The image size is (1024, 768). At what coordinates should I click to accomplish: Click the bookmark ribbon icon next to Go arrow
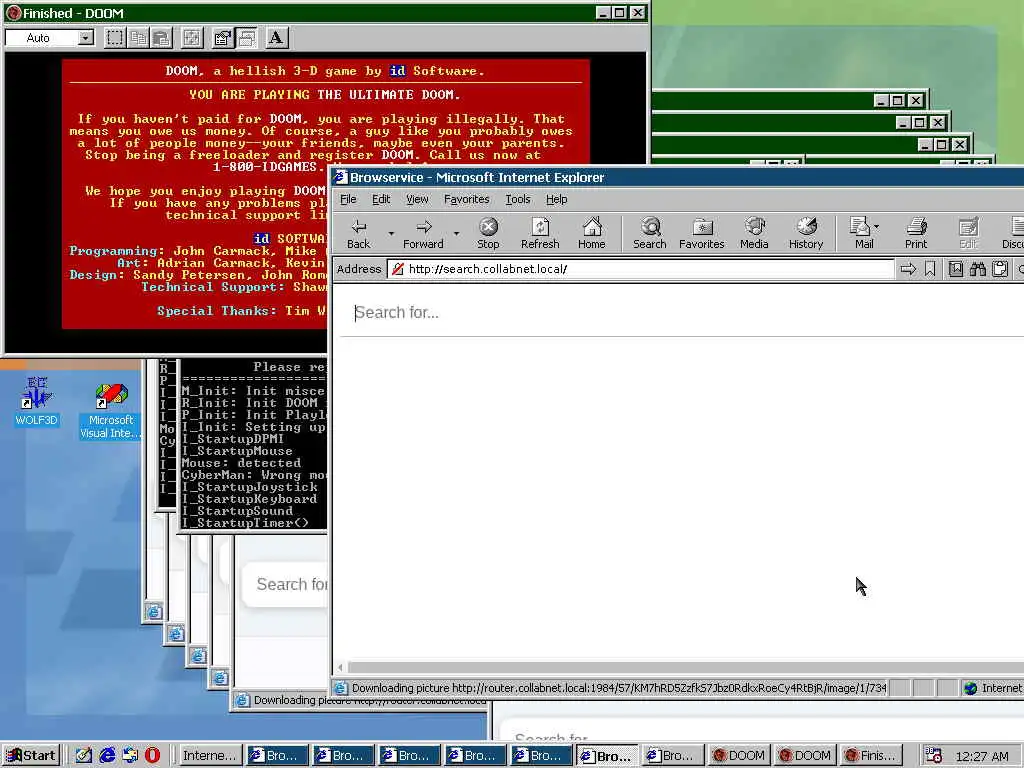click(x=930, y=269)
